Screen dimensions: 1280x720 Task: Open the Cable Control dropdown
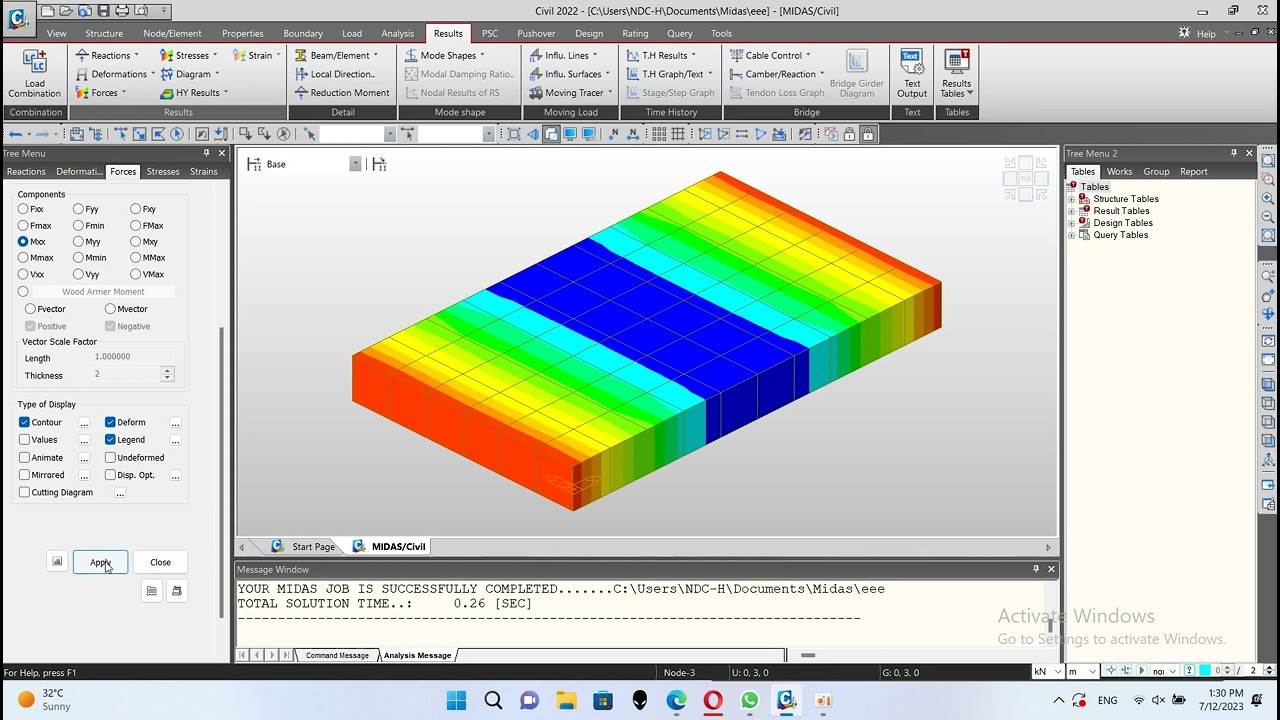point(770,55)
